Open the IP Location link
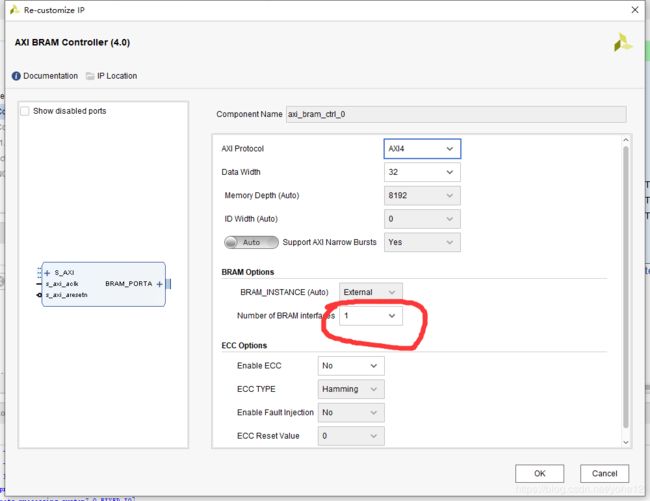Screen dimensions: 650x501 click(117, 76)
